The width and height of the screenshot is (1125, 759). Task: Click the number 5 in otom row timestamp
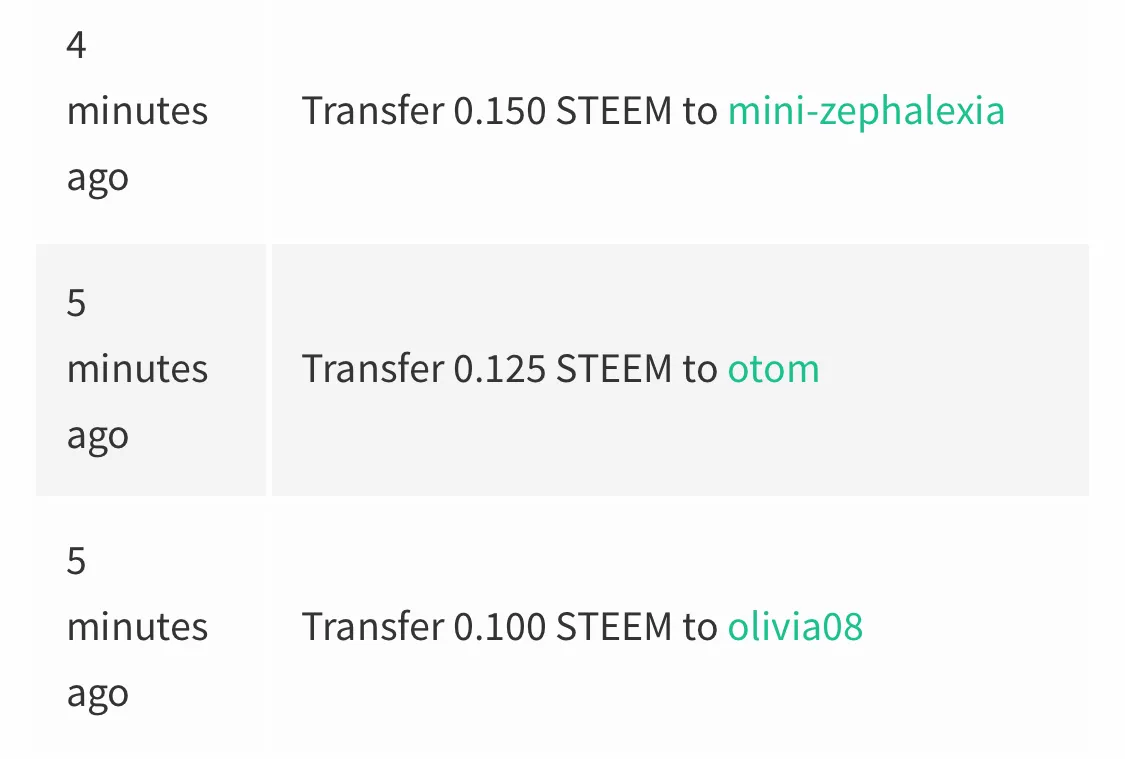click(76, 303)
